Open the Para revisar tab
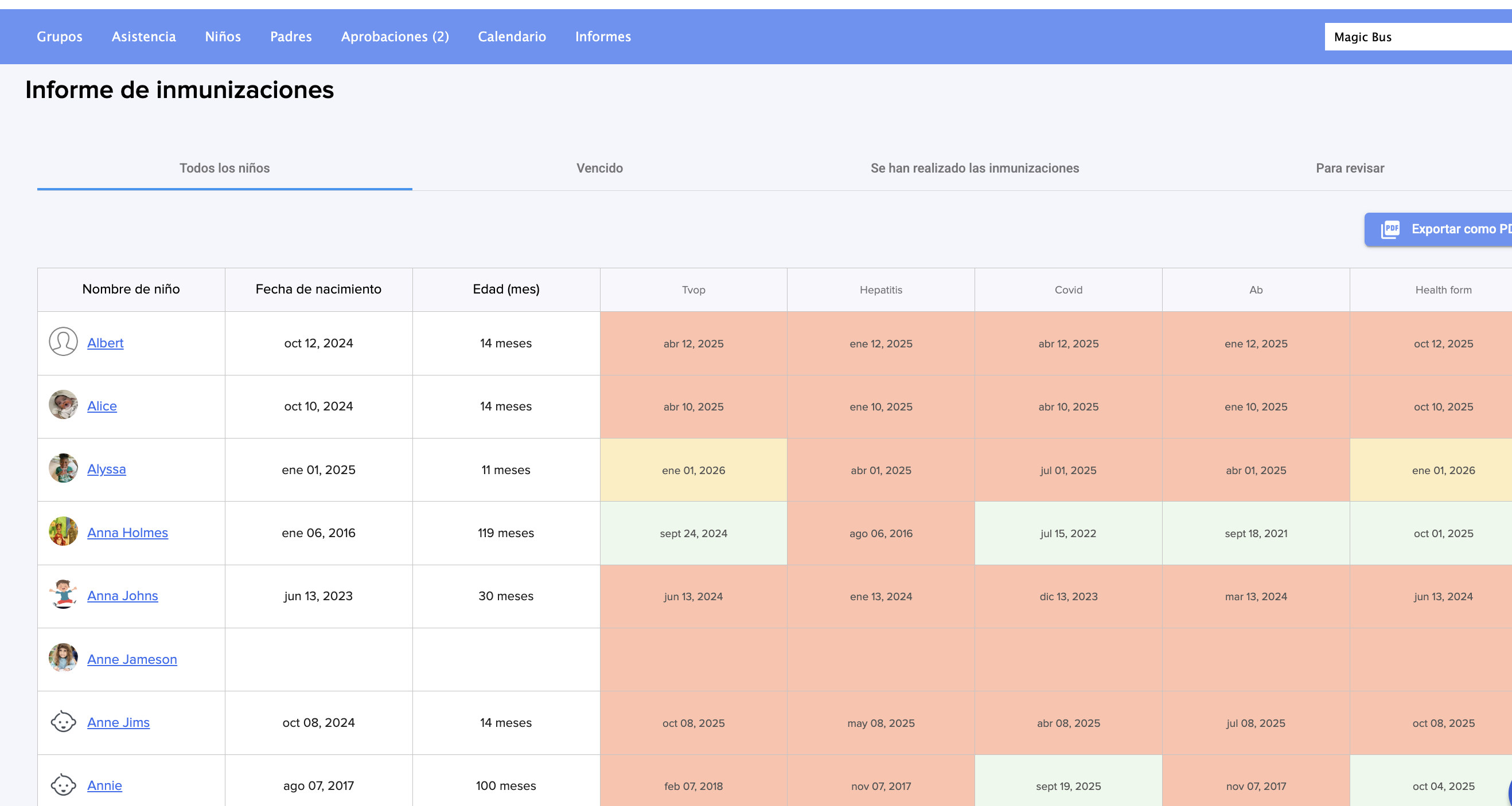This screenshot has width=1512, height=806. pos(1349,169)
